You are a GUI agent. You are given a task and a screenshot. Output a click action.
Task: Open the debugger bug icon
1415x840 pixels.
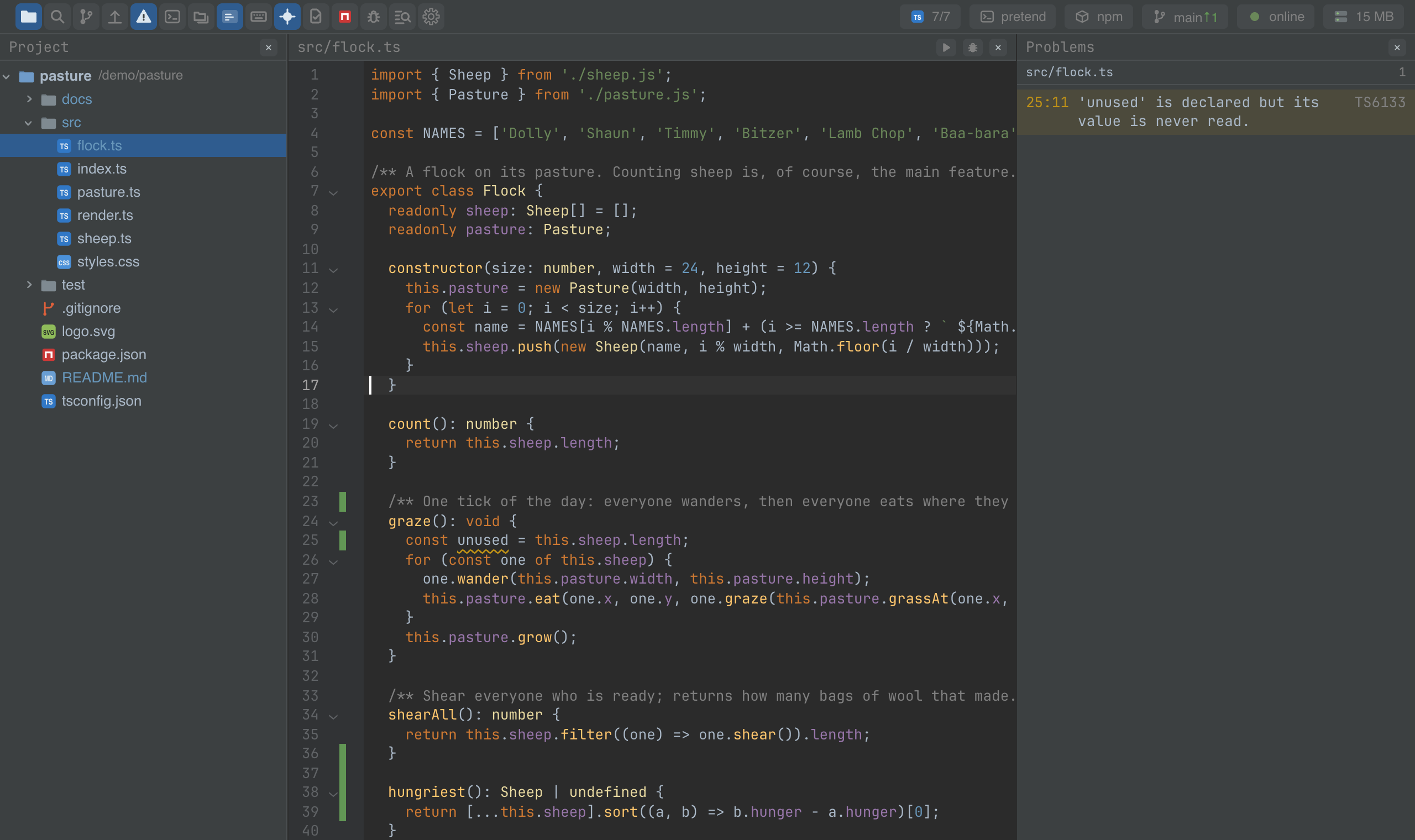coord(374,17)
